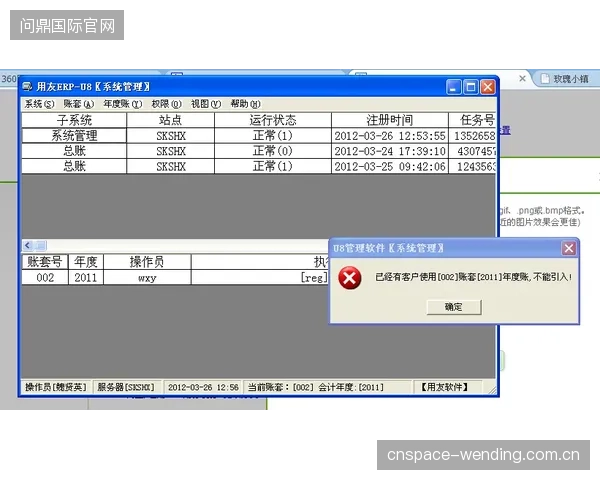Click the 子系统 column header
Viewport: 600px width, 480px height.
pos(74,120)
